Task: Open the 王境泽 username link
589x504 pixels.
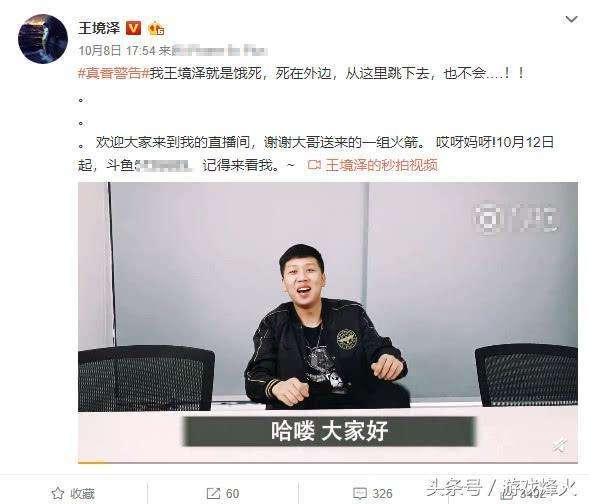Action: coord(99,28)
